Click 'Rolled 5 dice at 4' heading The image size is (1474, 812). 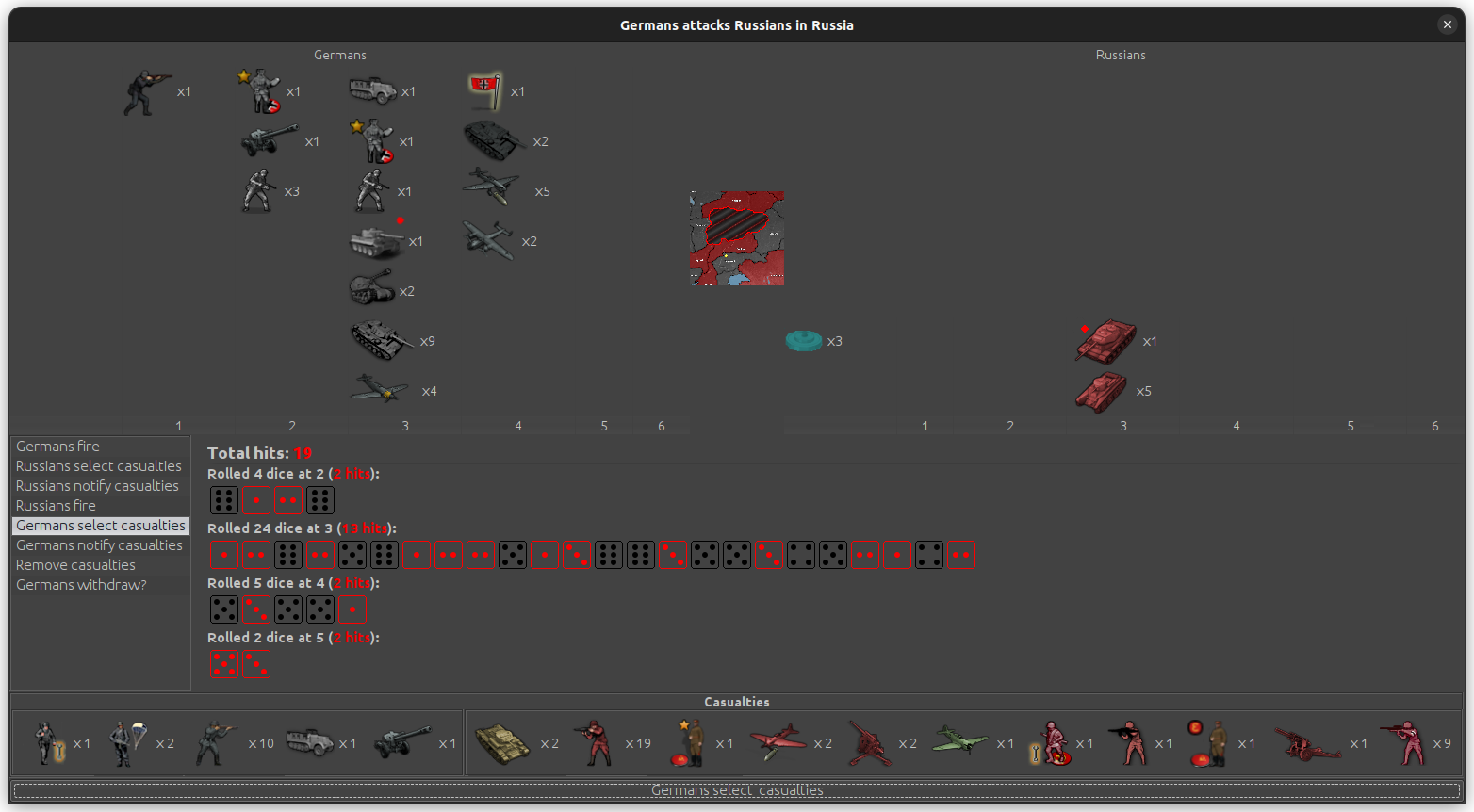(293, 583)
